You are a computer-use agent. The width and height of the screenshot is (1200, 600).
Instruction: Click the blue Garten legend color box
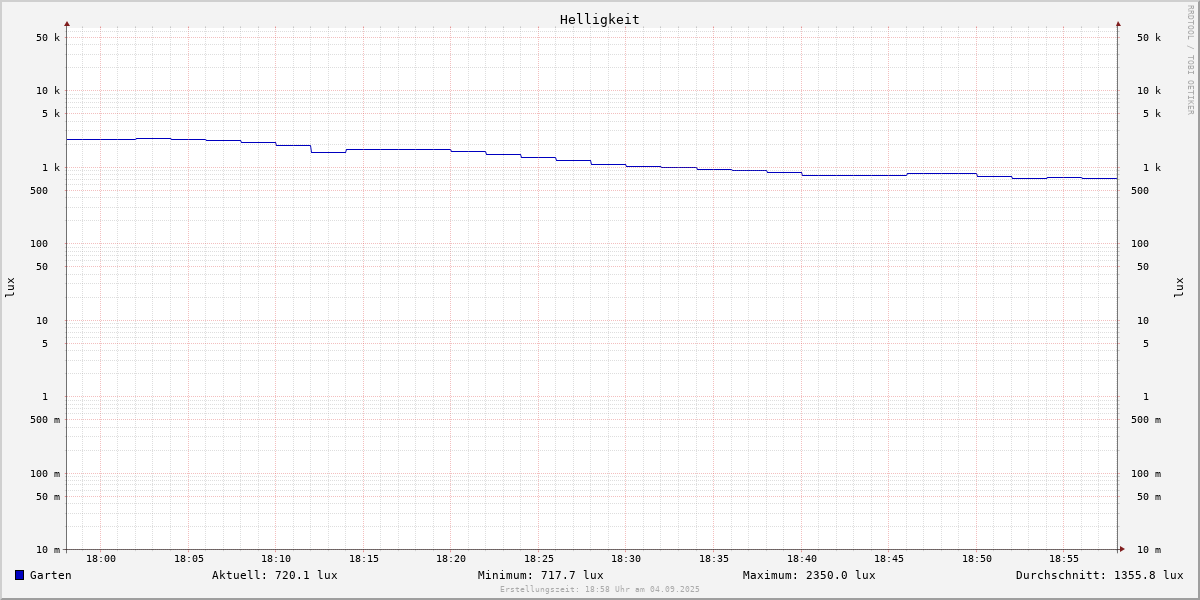(19, 575)
